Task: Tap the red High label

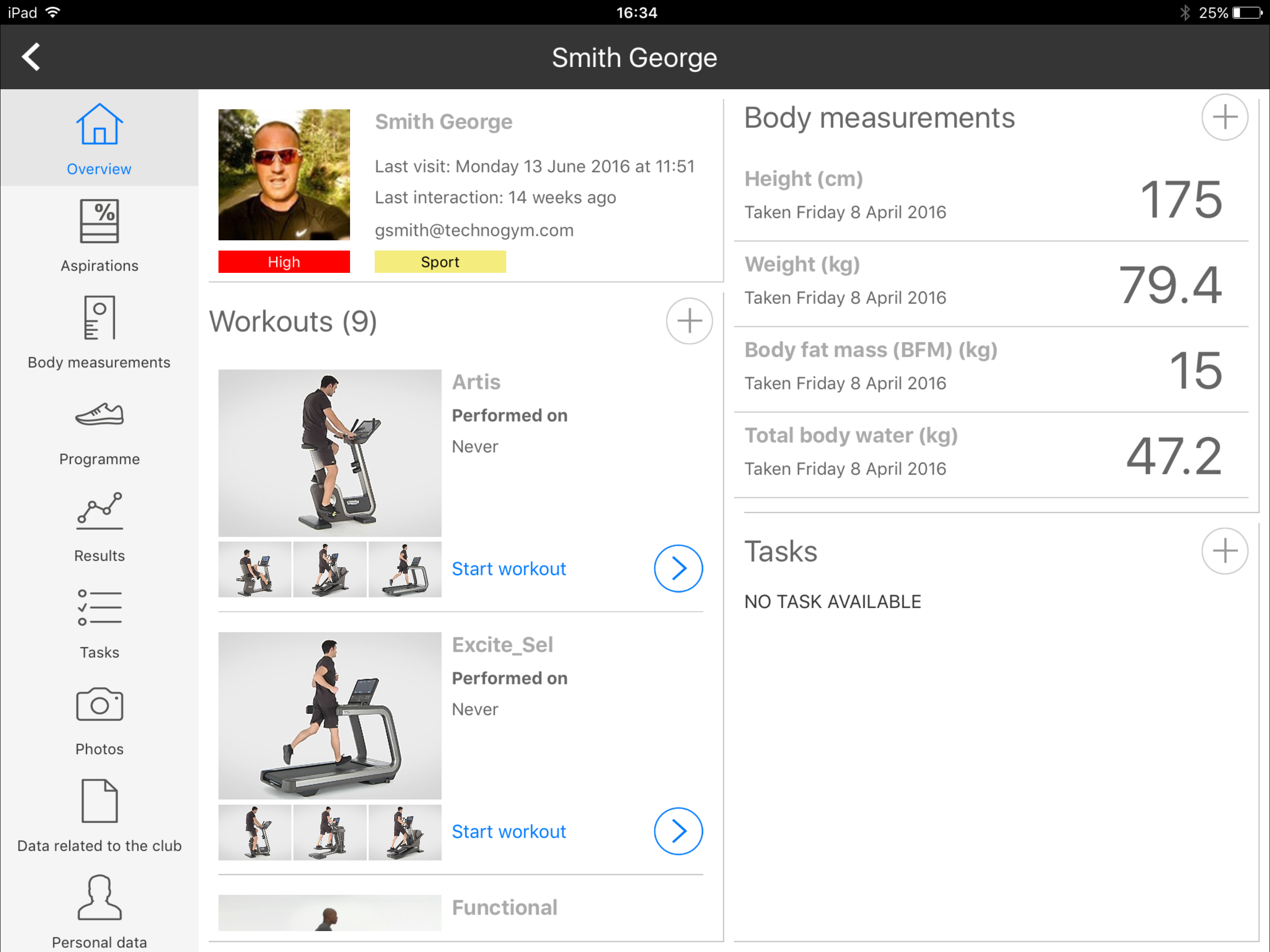Action: click(x=284, y=262)
